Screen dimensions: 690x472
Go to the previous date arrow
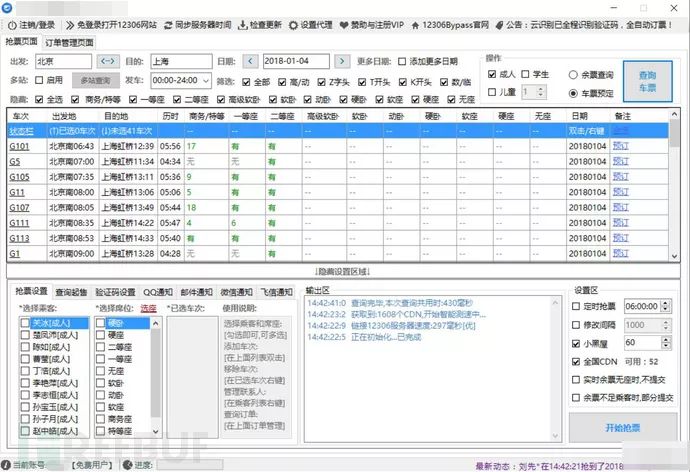tap(250, 61)
